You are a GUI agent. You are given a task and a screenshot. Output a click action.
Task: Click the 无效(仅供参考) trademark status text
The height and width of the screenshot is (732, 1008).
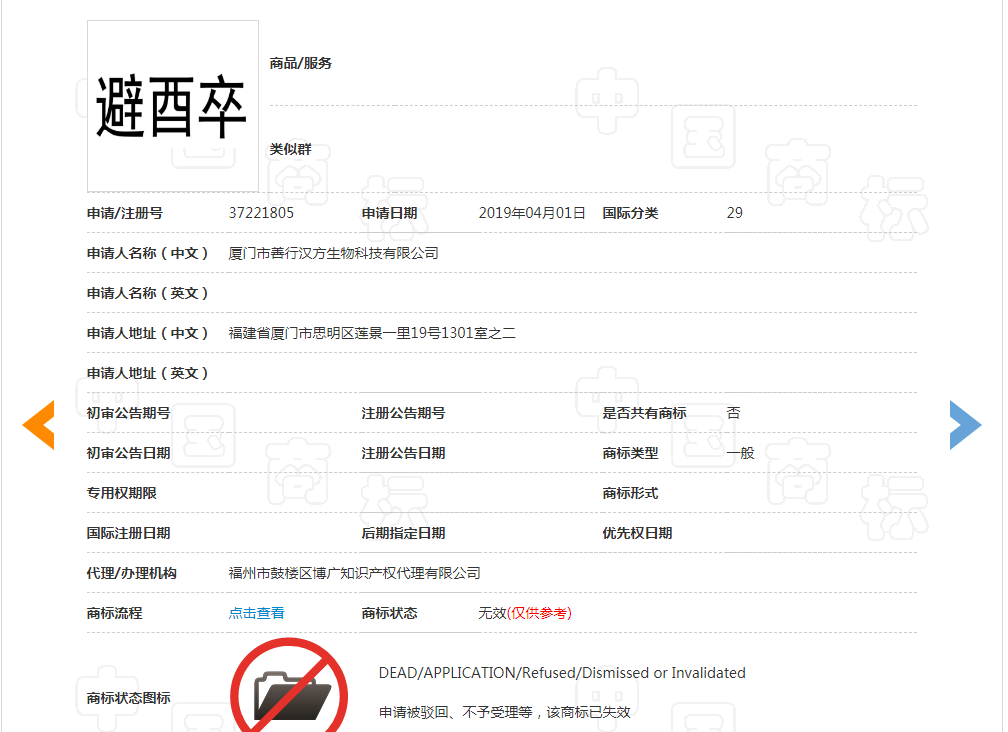click(x=524, y=613)
